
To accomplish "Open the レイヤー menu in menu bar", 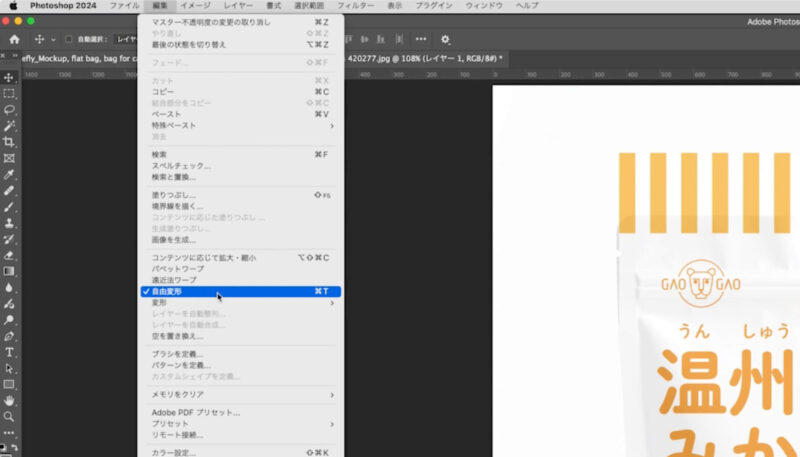I will pos(238,6).
